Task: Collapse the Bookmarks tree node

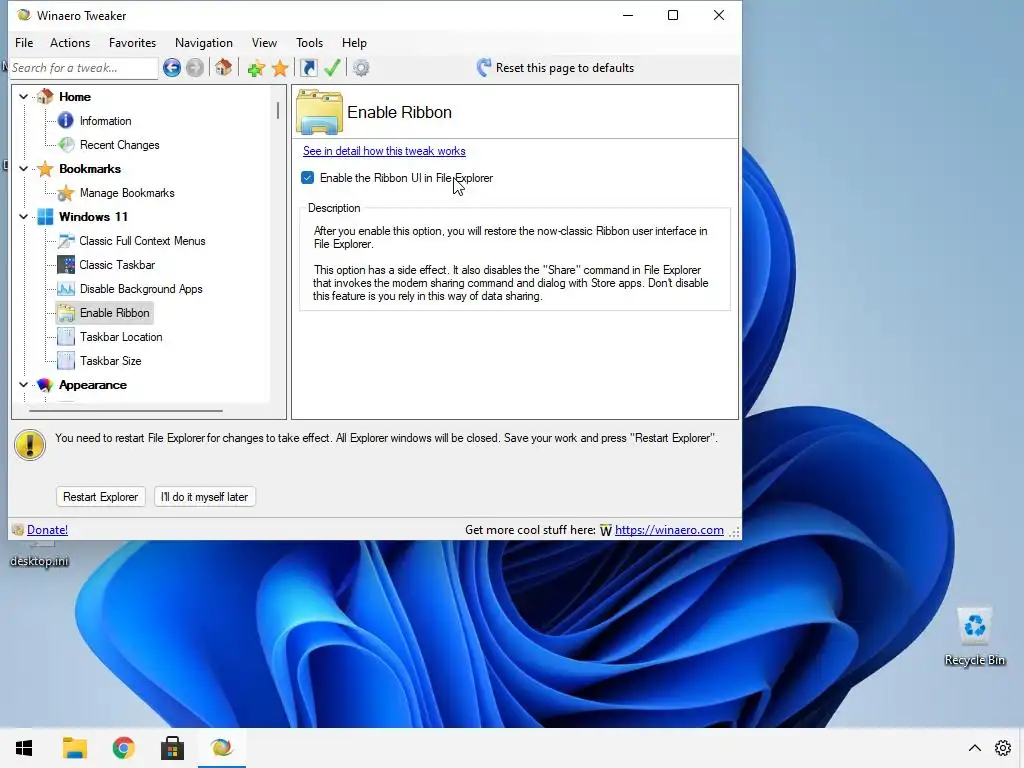Action: 24,168
